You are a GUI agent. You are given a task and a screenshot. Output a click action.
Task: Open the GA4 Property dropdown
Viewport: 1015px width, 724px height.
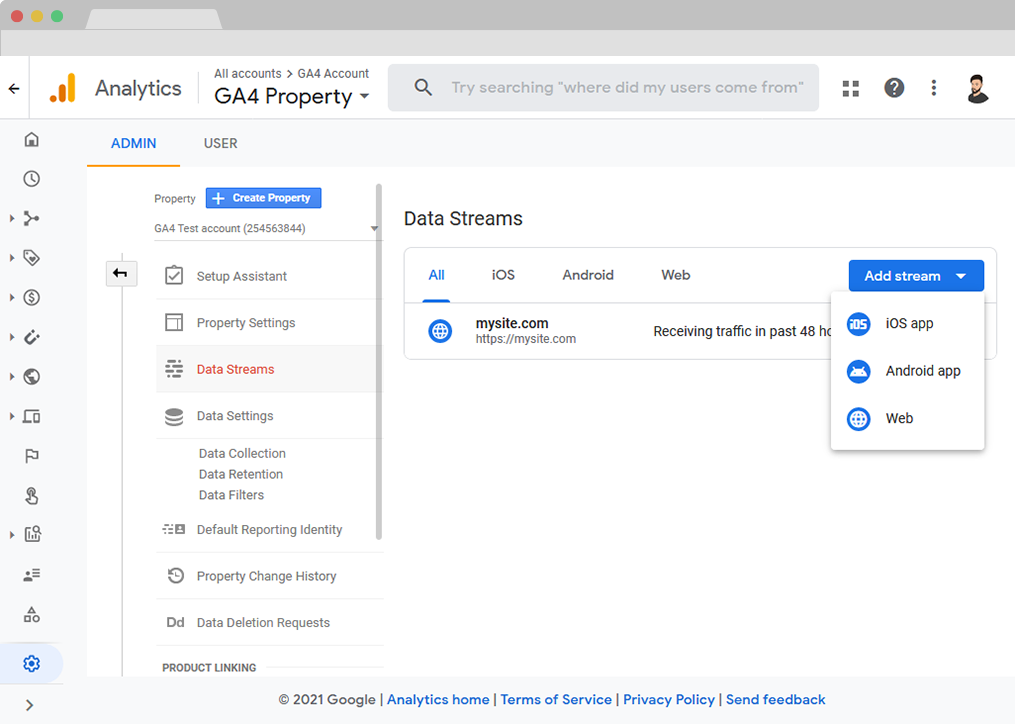292,96
